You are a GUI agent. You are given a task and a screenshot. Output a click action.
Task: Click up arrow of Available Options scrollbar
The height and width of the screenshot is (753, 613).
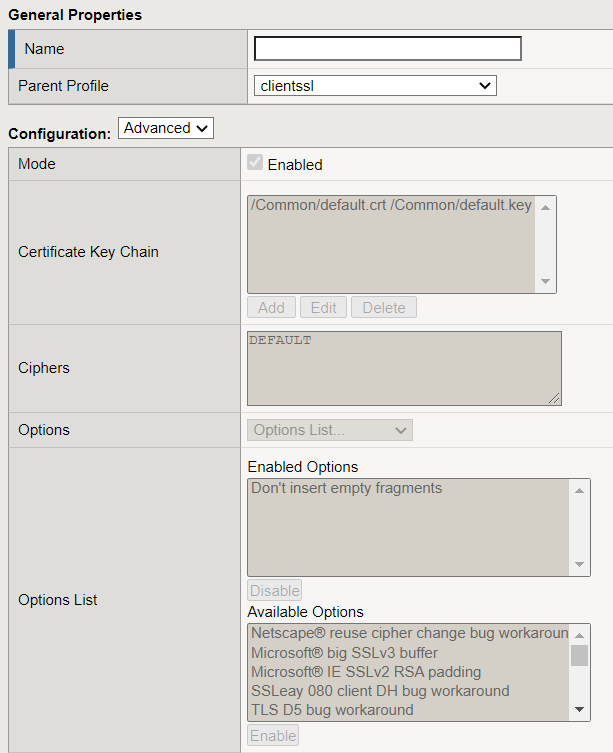click(579, 635)
